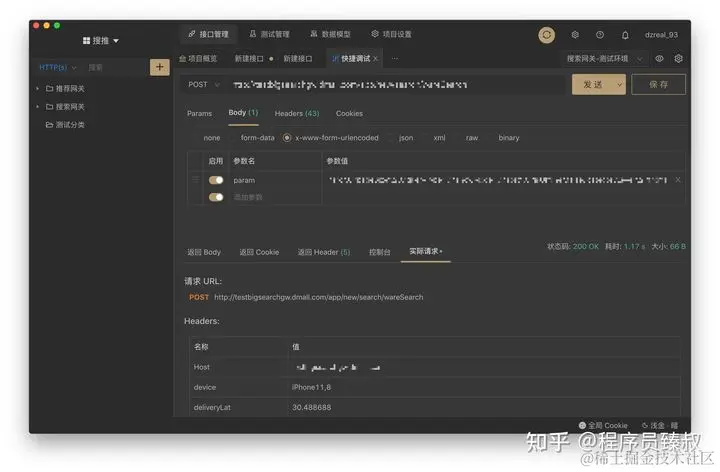
Task: Switch to the 实际请求 tab
Action: [425, 251]
